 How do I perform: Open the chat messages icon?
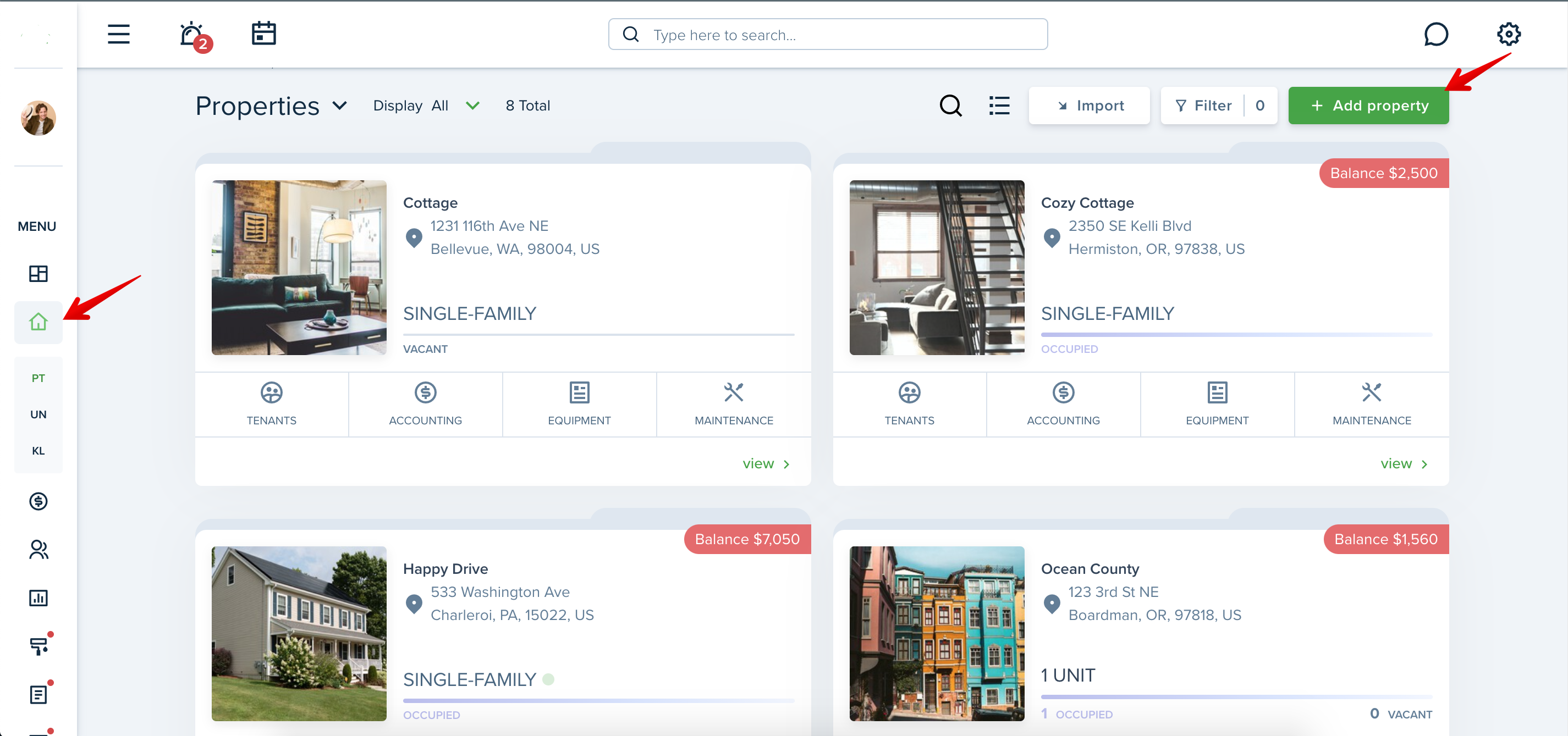[x=1435, y=34]
